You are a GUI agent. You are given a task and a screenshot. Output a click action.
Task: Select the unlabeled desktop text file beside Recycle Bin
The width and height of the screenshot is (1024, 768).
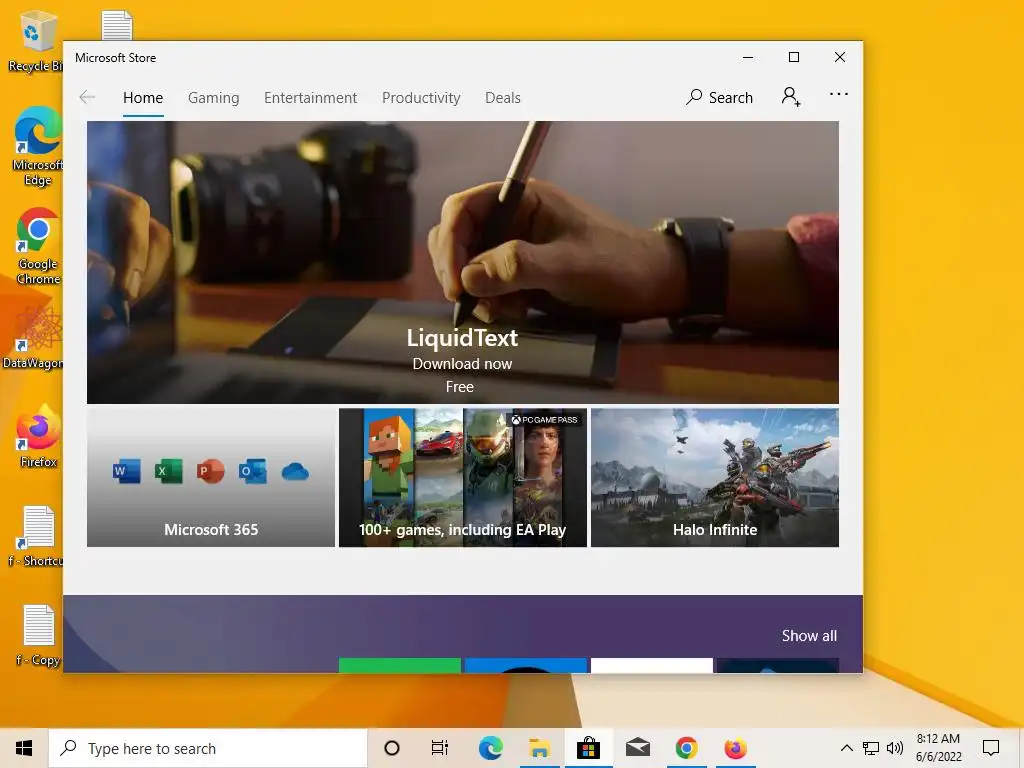pyautogui.click(x=117, y=25)
